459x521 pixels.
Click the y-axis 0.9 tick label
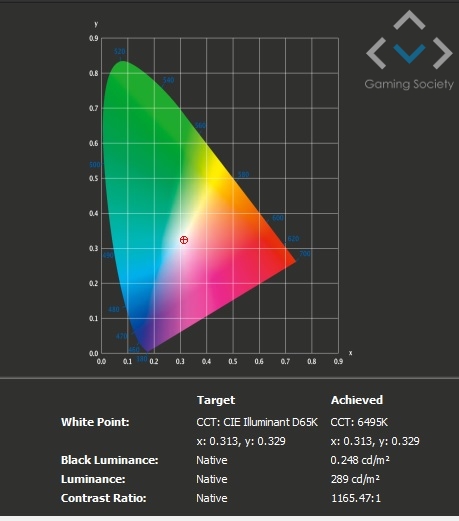tap(94, 38)
